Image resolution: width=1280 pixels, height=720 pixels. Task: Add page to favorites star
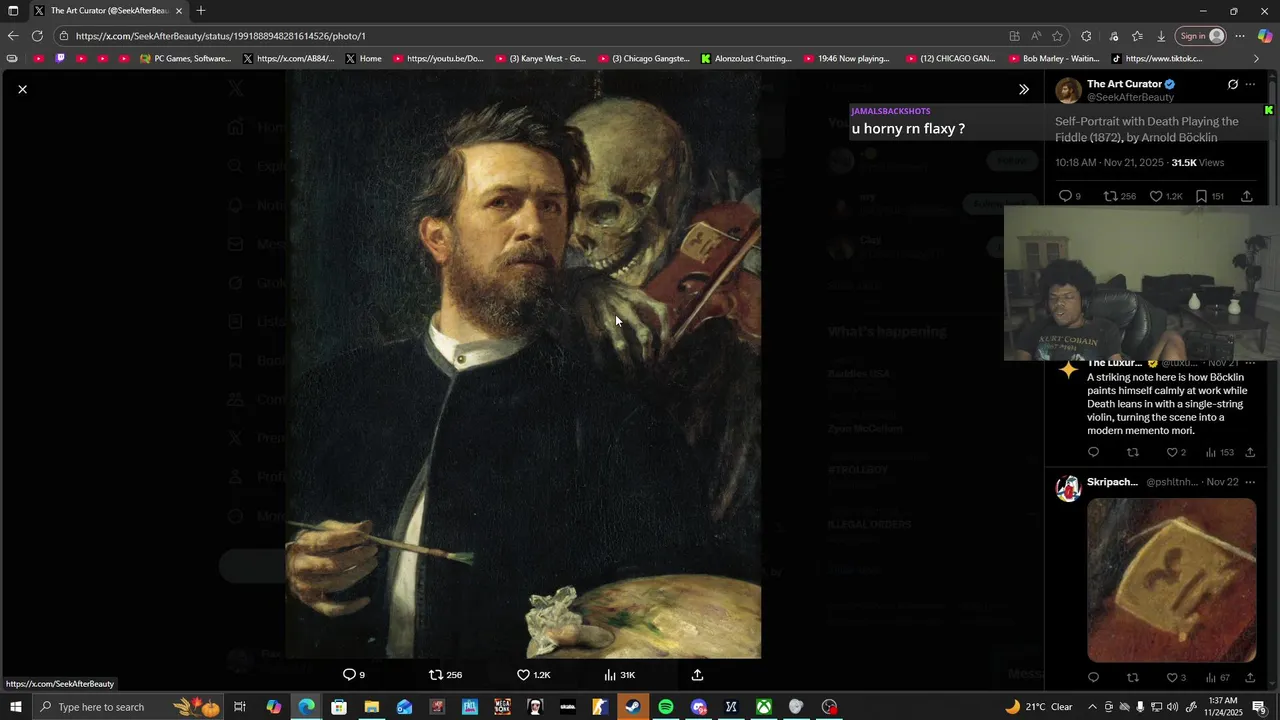point(1057,36)
